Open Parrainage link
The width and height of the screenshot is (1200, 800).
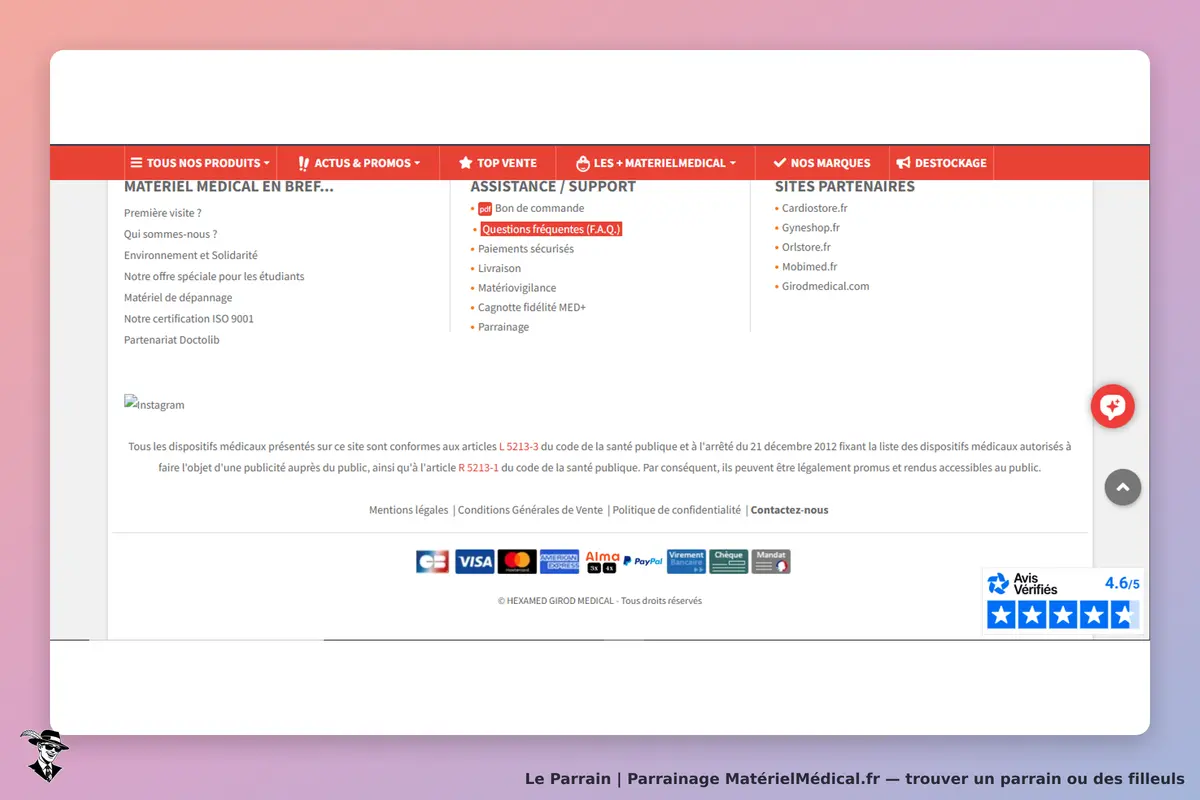click(x=504, y=327)
